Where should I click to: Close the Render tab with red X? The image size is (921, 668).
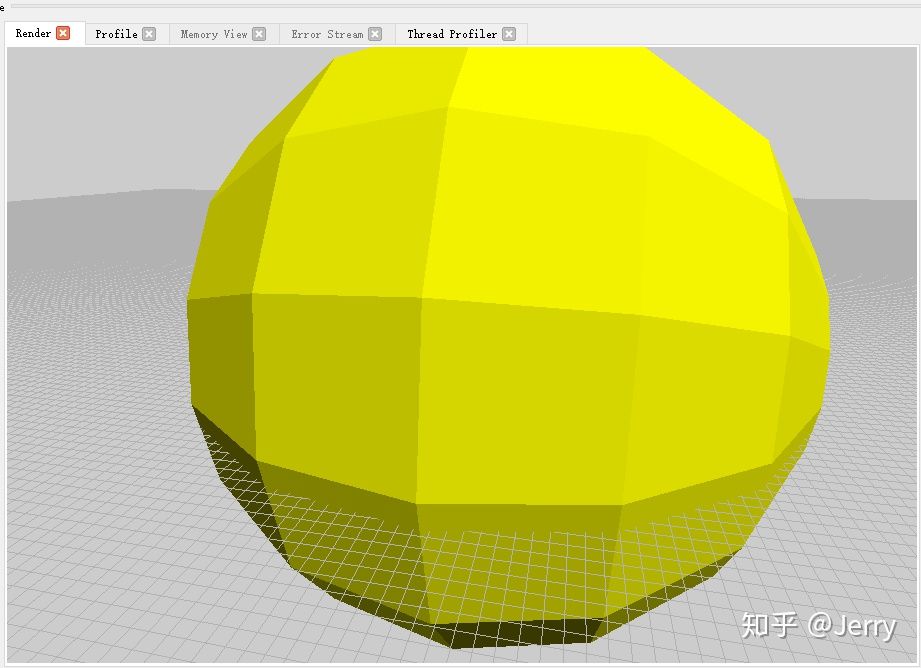(x=63, y=33)
